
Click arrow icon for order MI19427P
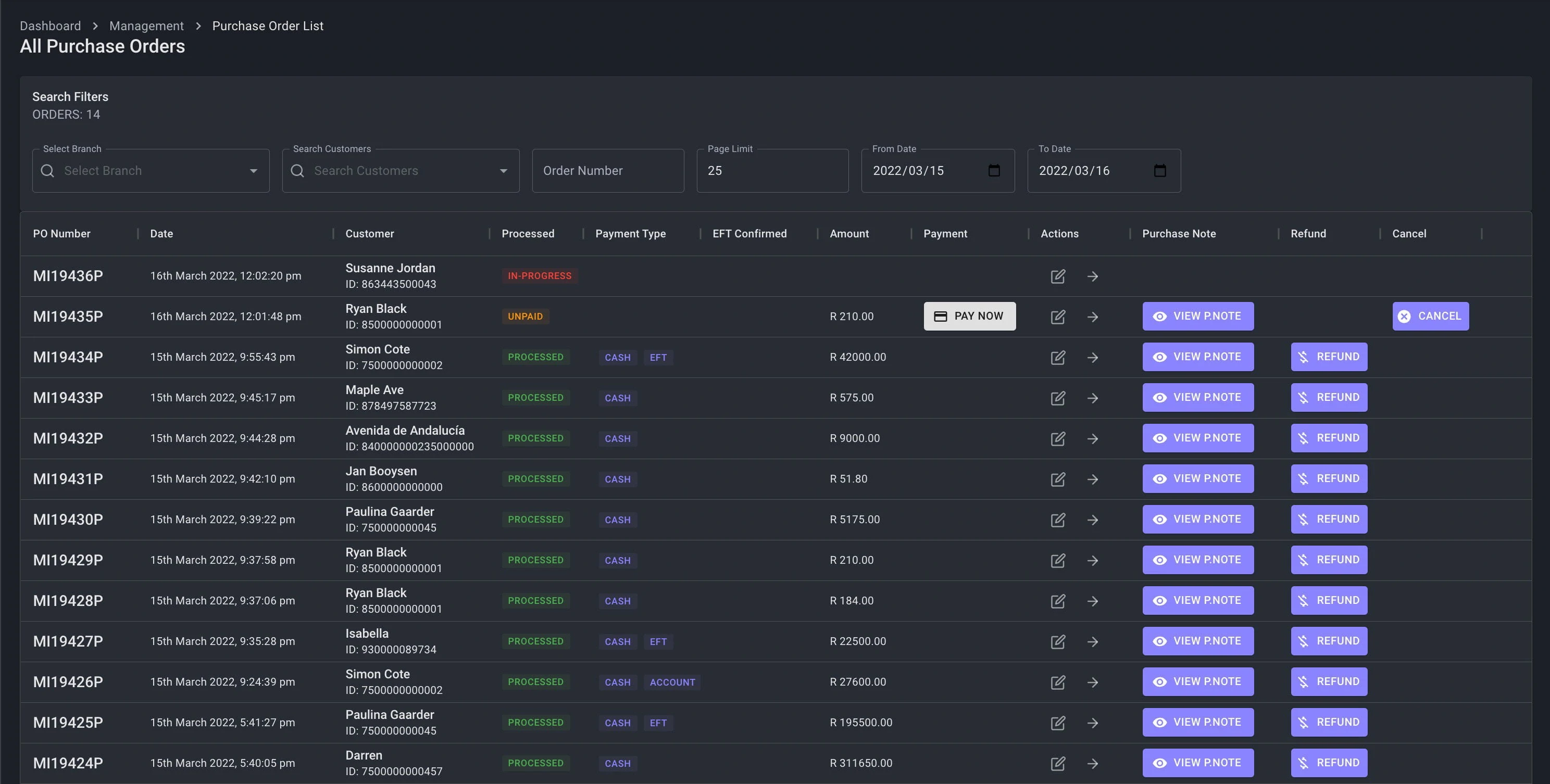tap(1093, 641)
